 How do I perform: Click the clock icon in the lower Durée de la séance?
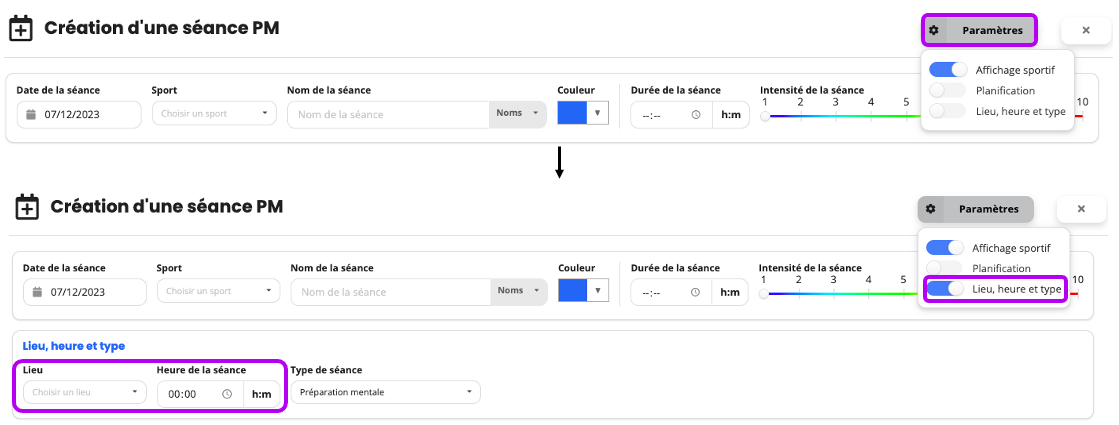click(x=695, y=292)
